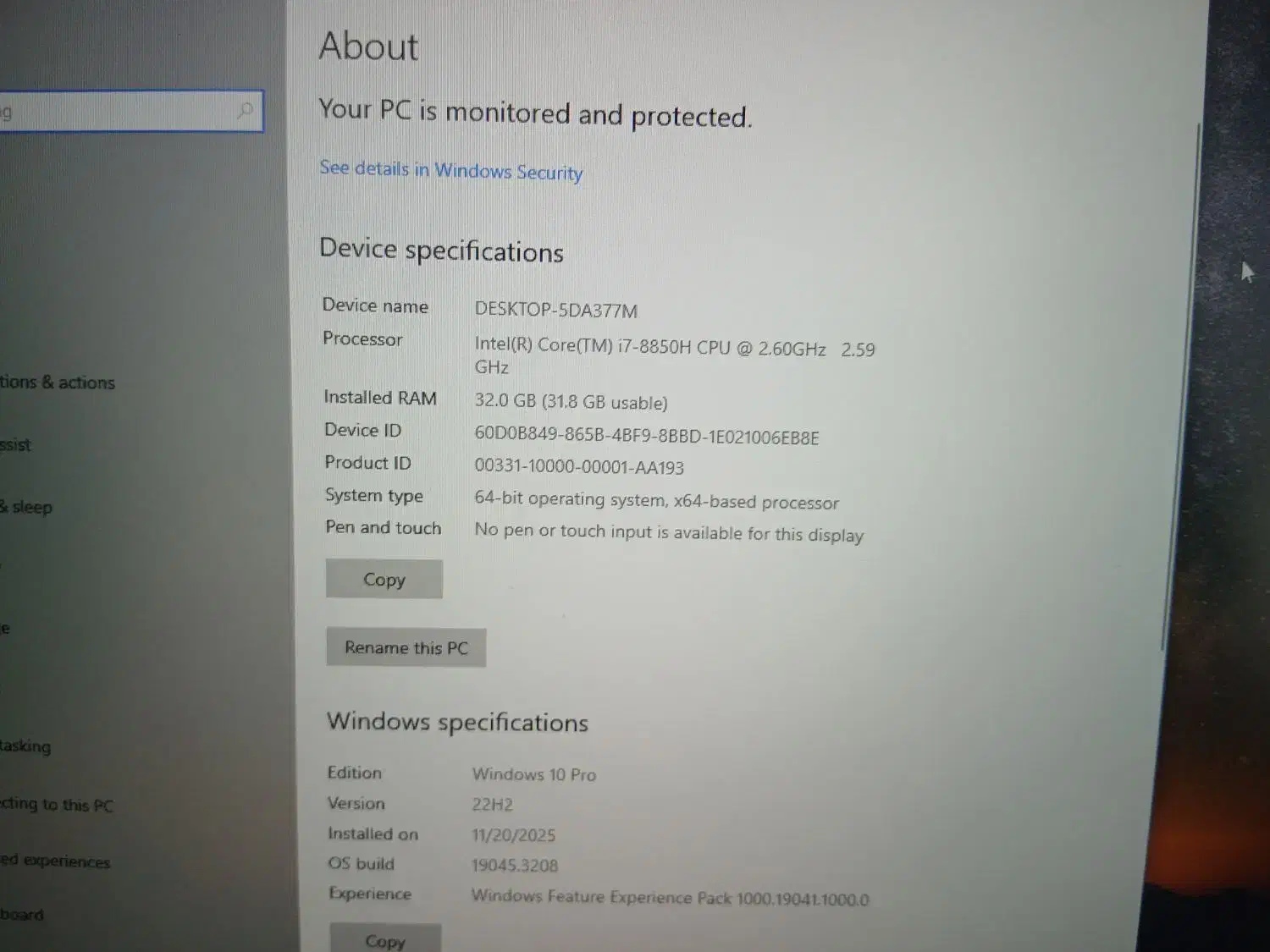This screenshot has height=952, width=1270.
Task: Select the device name DESKTOP-5DA377M
Action: point(555,311)
